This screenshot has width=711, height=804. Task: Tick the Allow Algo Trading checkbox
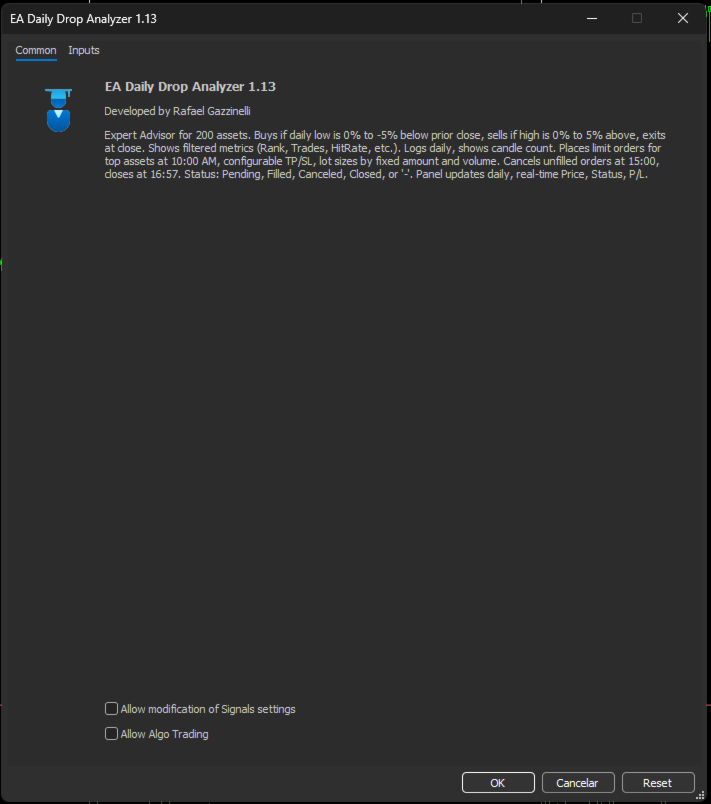111,734
